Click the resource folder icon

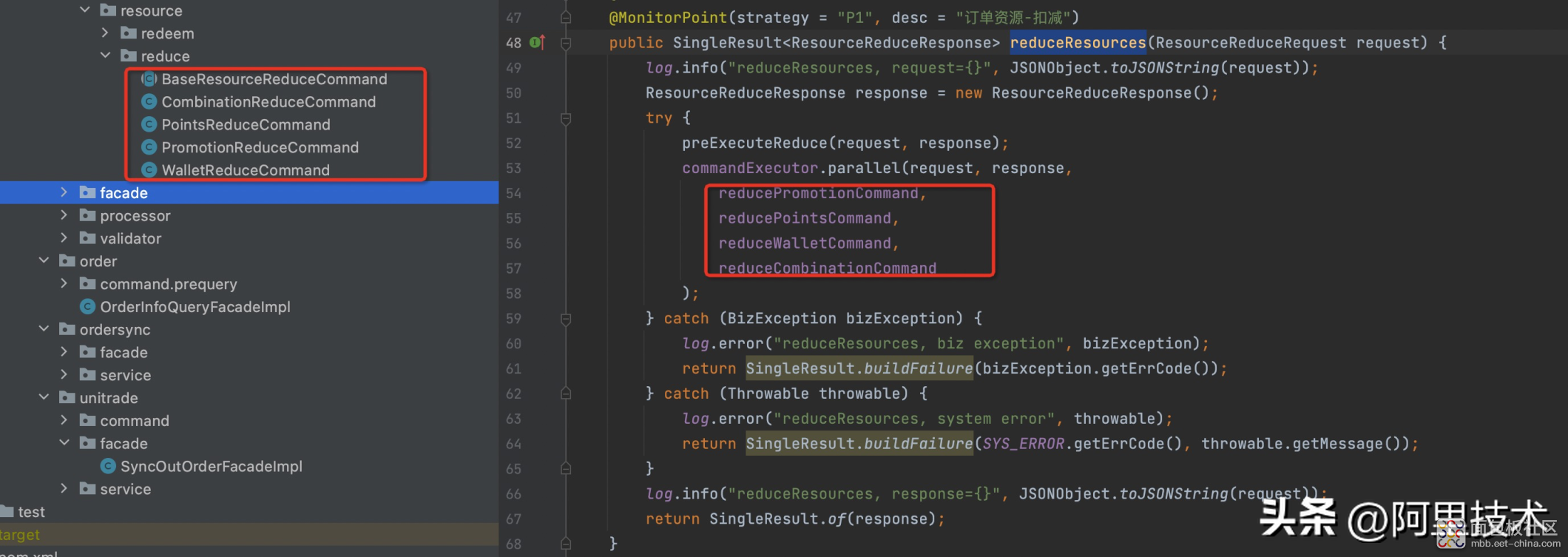coord(108,10)
